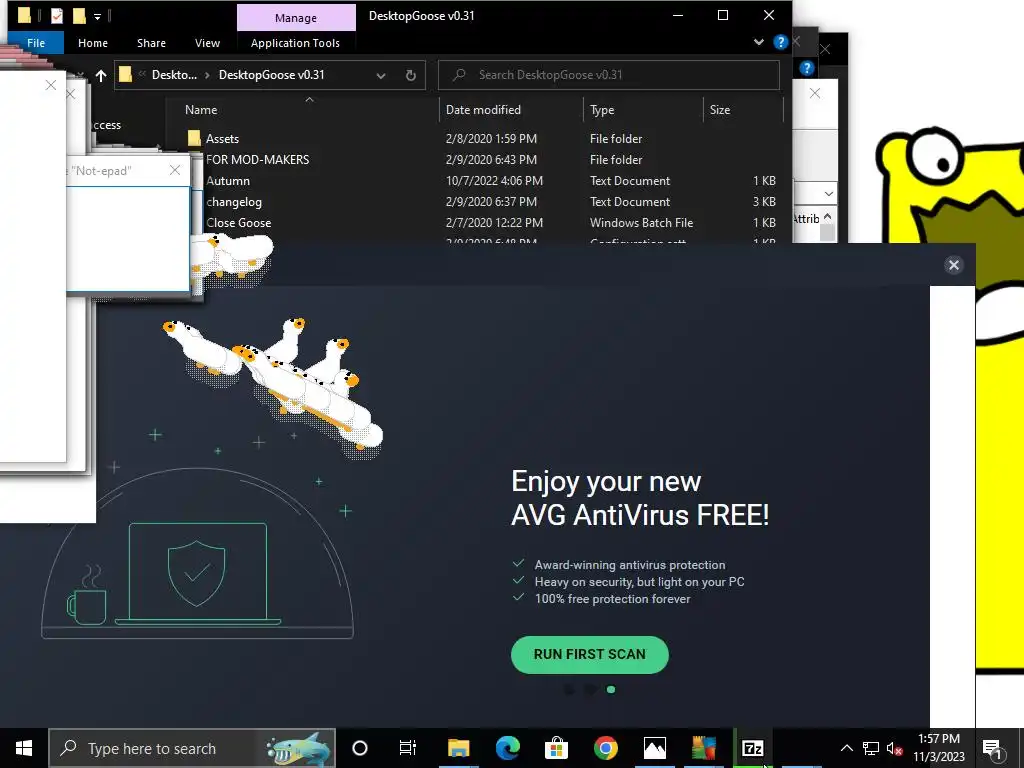Open AVG AntiVirus taskbar icon

[x=703, y=748]
